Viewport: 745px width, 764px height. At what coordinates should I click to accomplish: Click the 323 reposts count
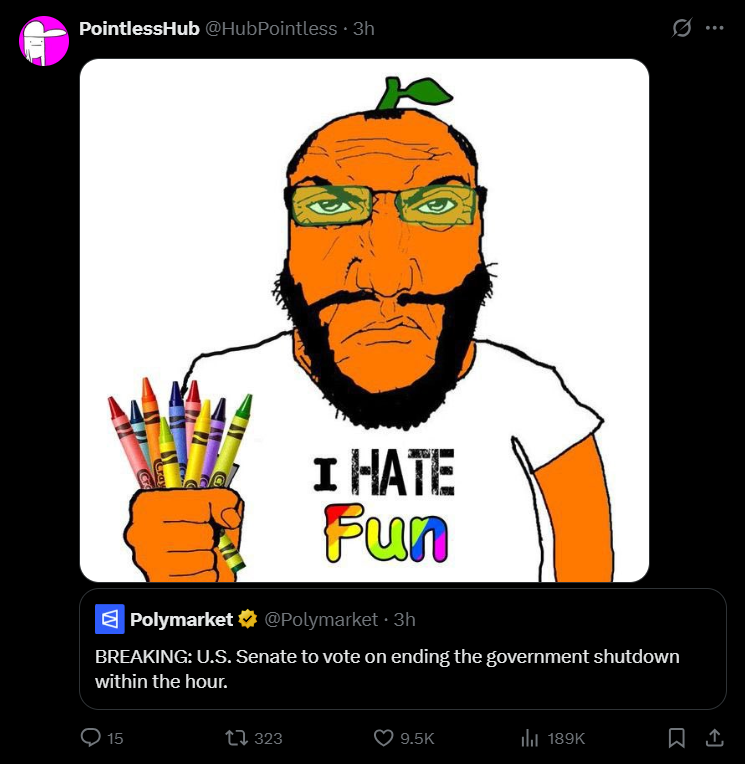pos(268,738)
